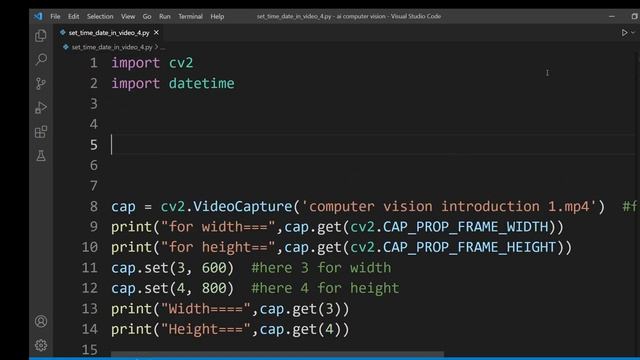Open the Manage gear settings icon
640x360 pixels.
(41, 345)
